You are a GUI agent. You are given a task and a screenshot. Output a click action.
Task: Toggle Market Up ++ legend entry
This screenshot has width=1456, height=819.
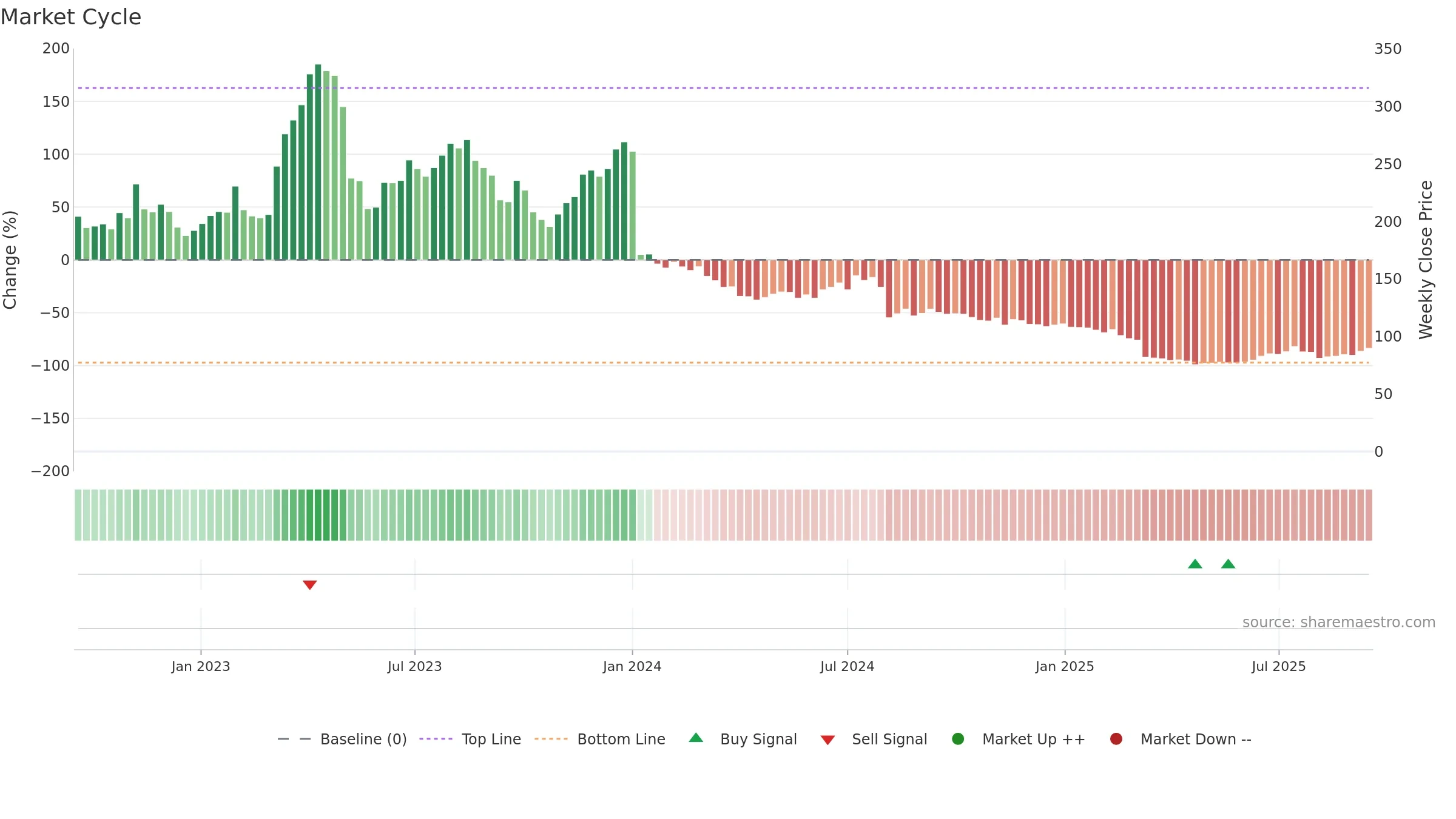[1019, 739]
